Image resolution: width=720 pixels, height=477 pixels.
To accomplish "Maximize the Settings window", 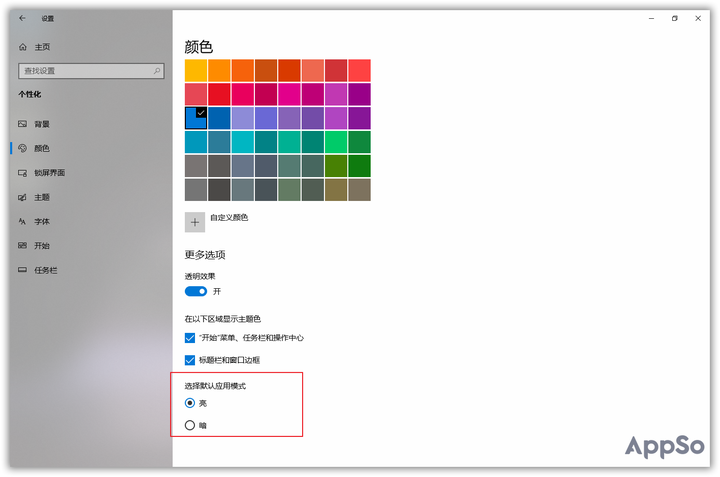I will coord(675,18).
